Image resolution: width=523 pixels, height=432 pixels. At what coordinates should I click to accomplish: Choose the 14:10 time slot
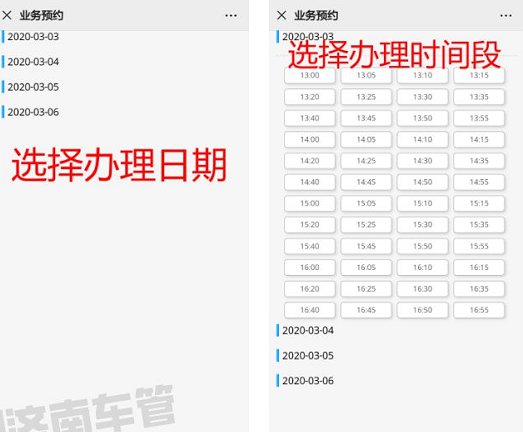point(423,139)
